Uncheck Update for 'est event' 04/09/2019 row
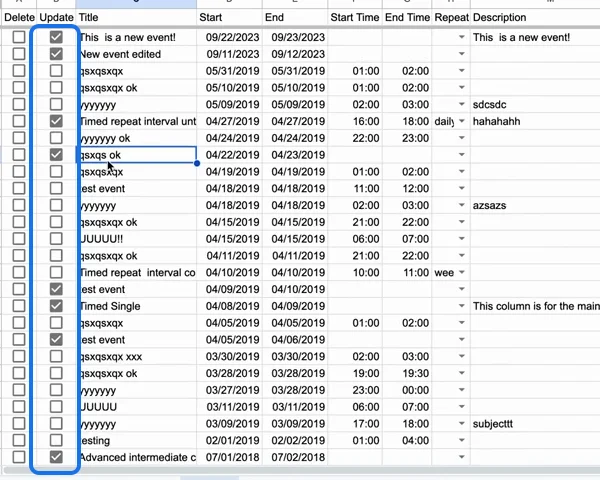Viewport: 600px width, 480px height. (56, 289)
